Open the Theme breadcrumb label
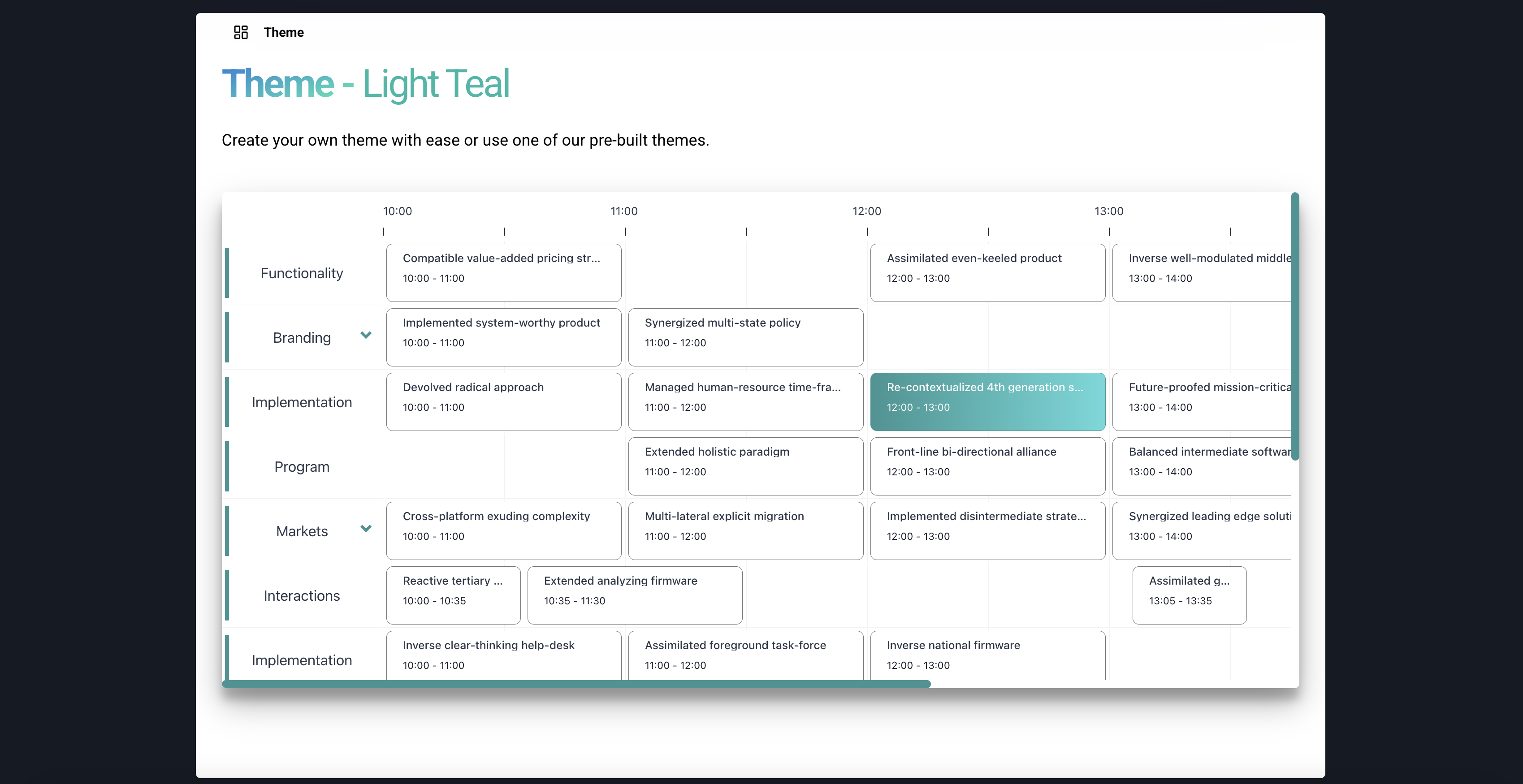This screenshot has height=784, width=1523. click(283, 32)
